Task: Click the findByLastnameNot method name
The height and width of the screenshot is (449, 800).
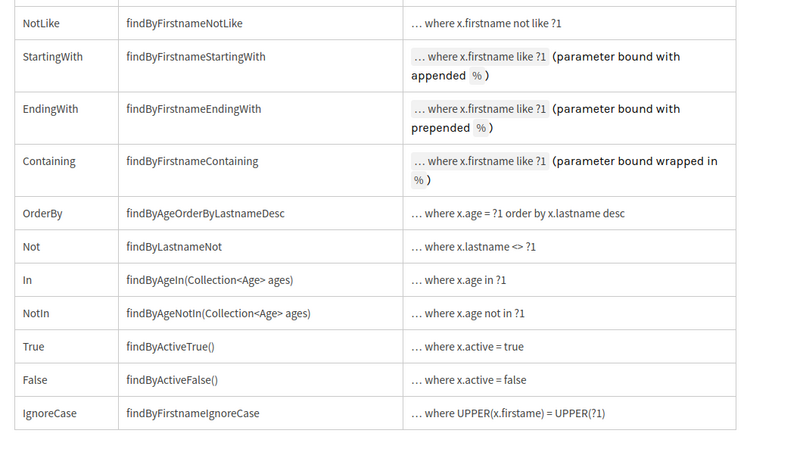Action: tap(174, 247)
